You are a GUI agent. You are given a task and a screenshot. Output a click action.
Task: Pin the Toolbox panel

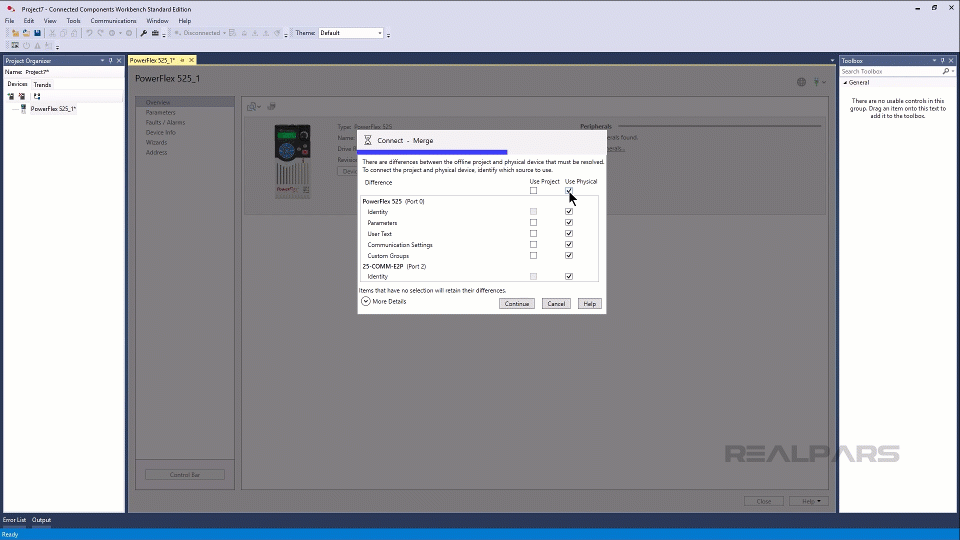point(943,61)
